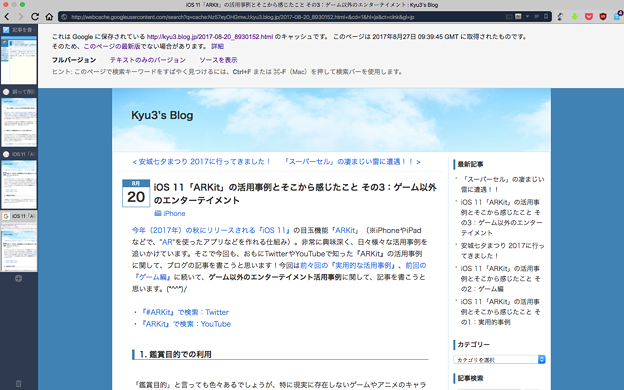This screenshot has width=624, height=390.
Task: Click the image toggle icon in address bar
Action: point(518,17)
